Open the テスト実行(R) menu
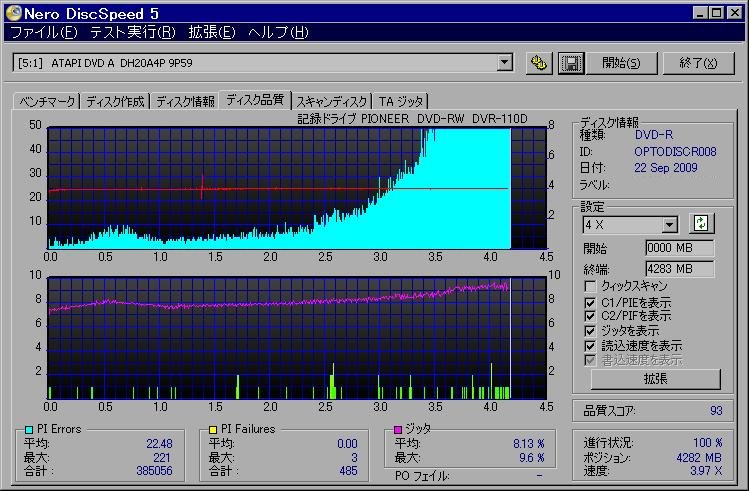The height and width of the screenshot is (491, 749). pyautogui.click(x=133, y=32)
